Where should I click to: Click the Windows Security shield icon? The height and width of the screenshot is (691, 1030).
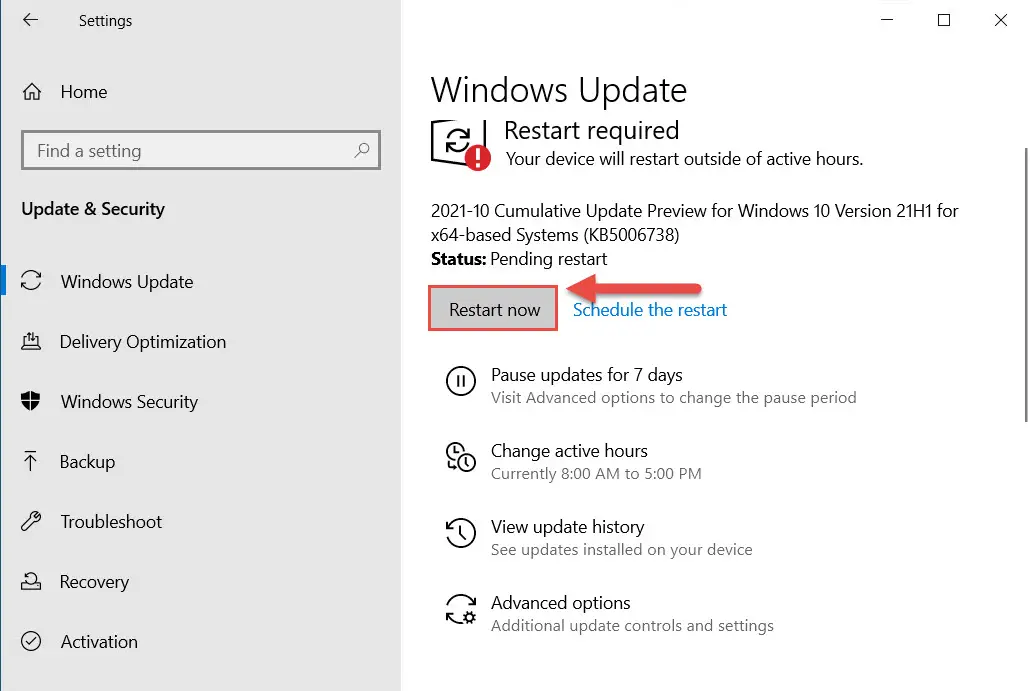[31, 401]
